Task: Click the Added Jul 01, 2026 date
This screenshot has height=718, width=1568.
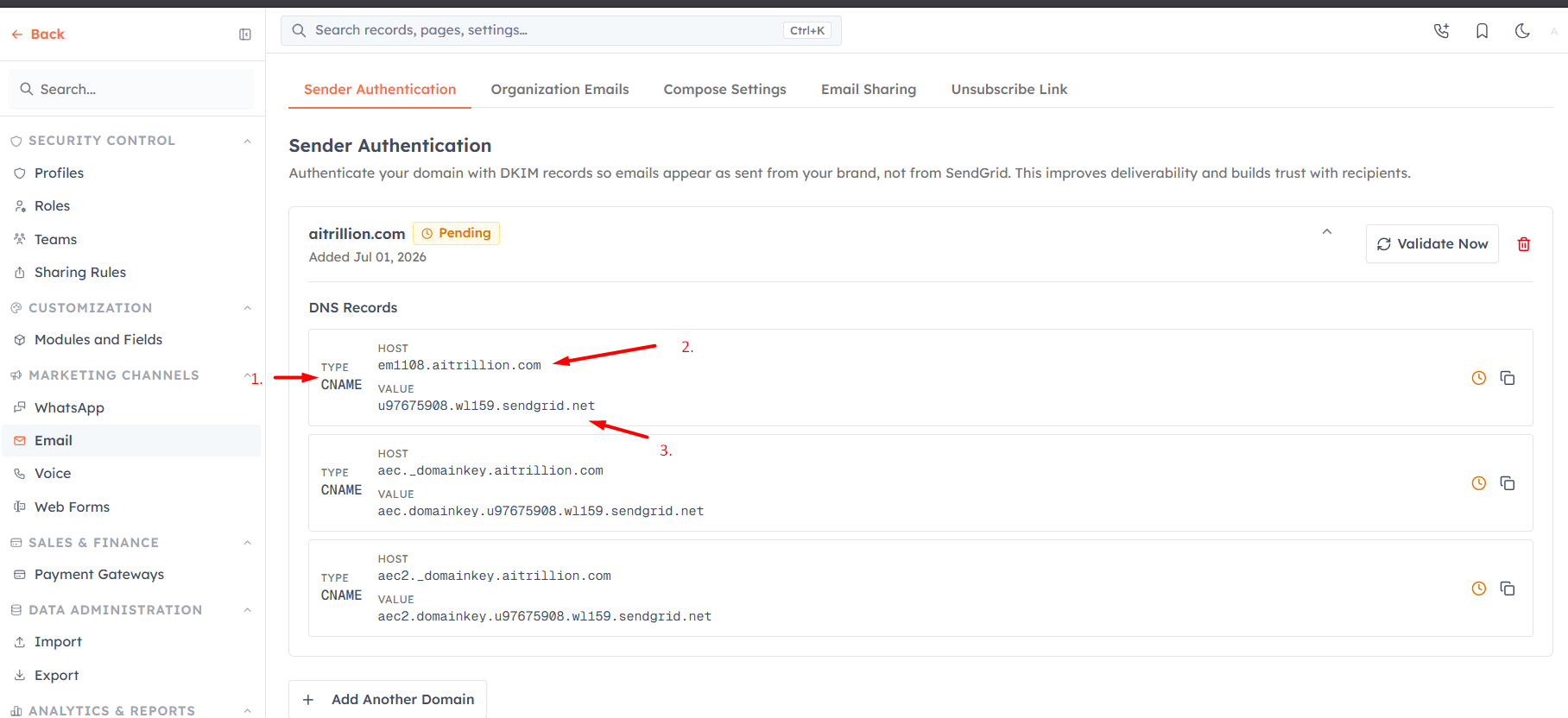Action: tap(368, 257)
